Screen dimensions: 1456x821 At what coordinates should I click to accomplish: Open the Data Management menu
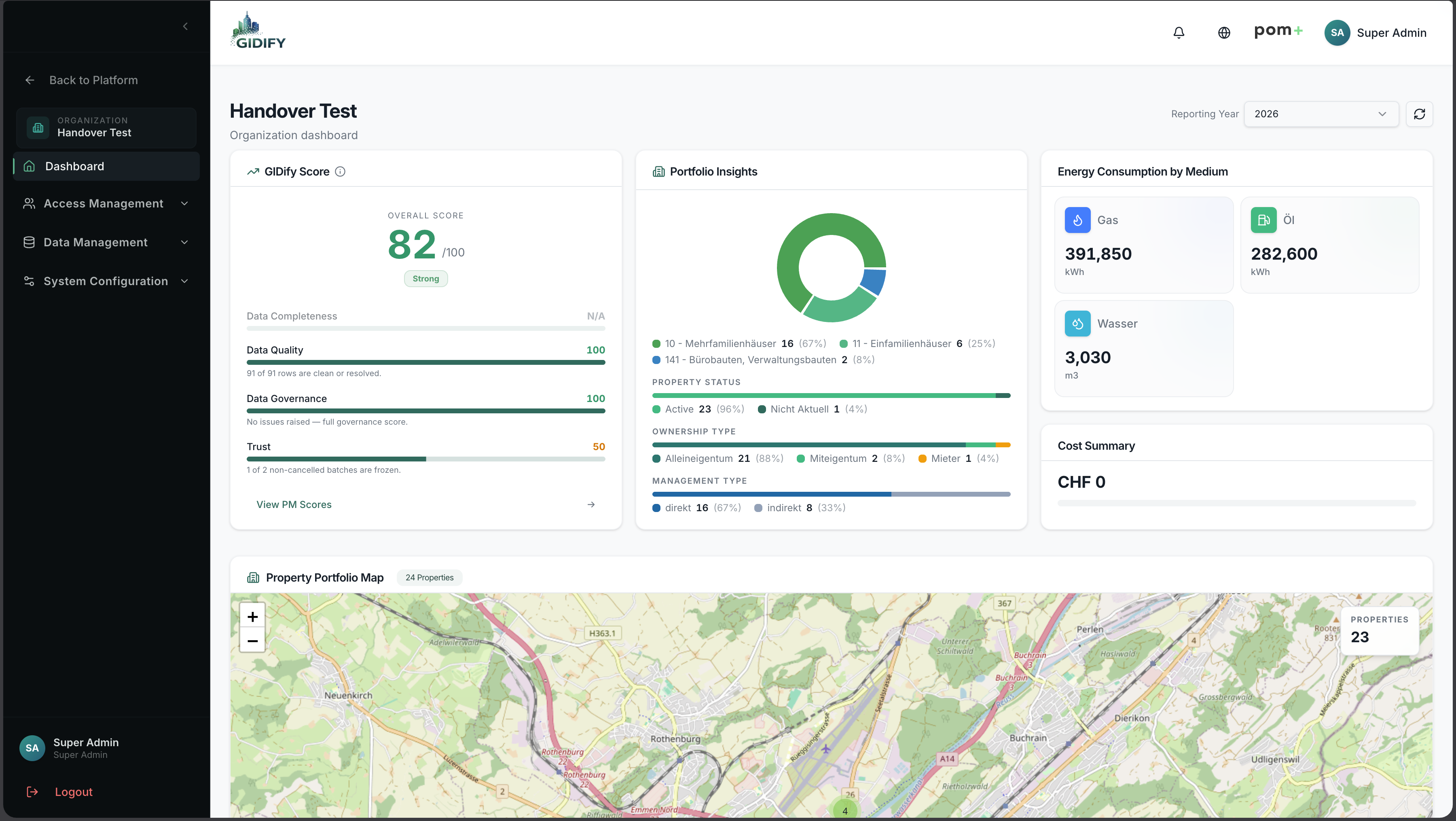click(x=106, y=242)
